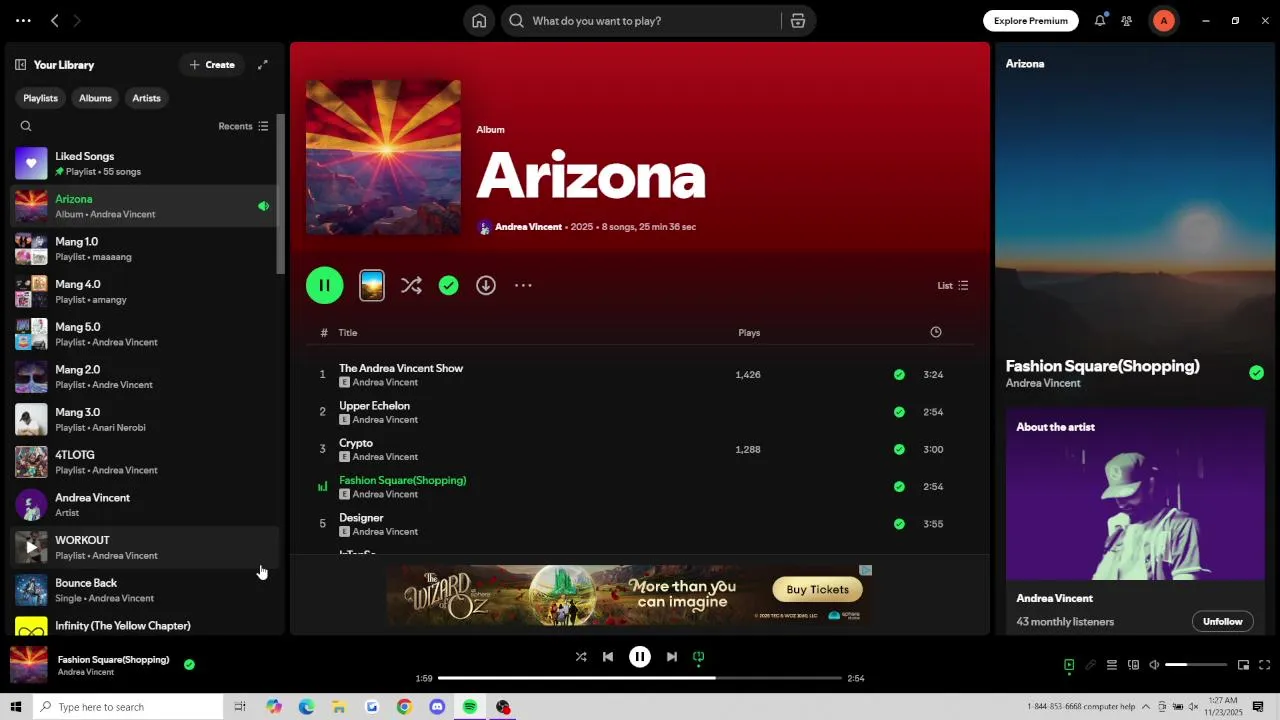The image size is (1280, 720).
Task: Open the Friend Activity icon
Action: 1127,21
